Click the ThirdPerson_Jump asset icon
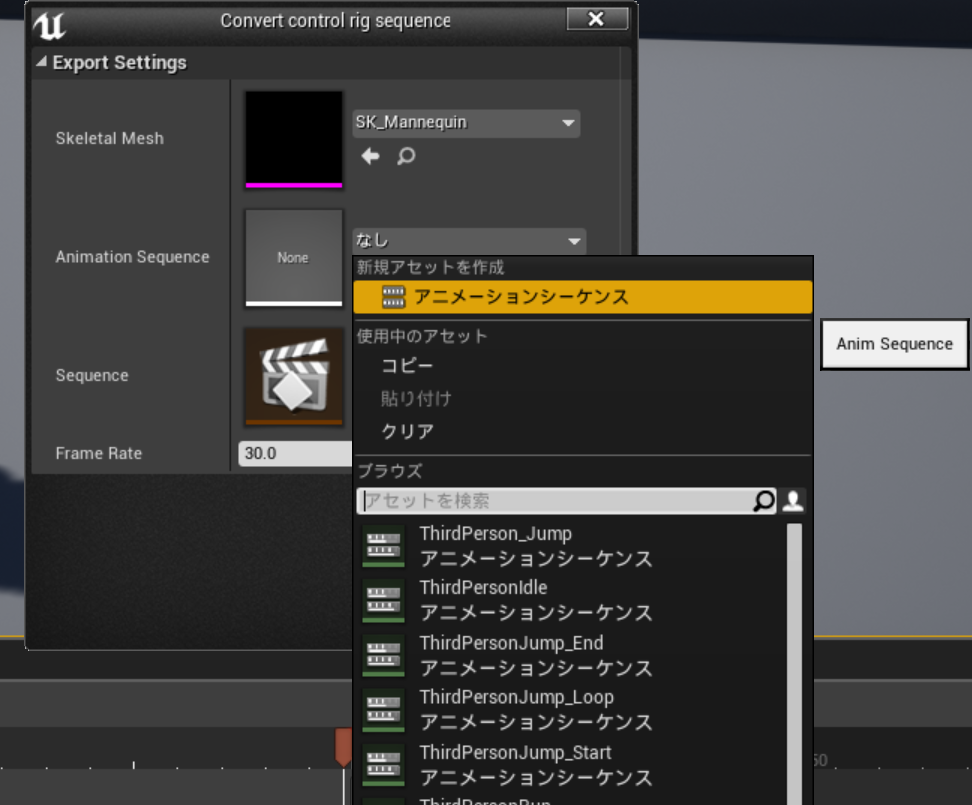This screenshot has height=805, width=972. click(383, 546)
